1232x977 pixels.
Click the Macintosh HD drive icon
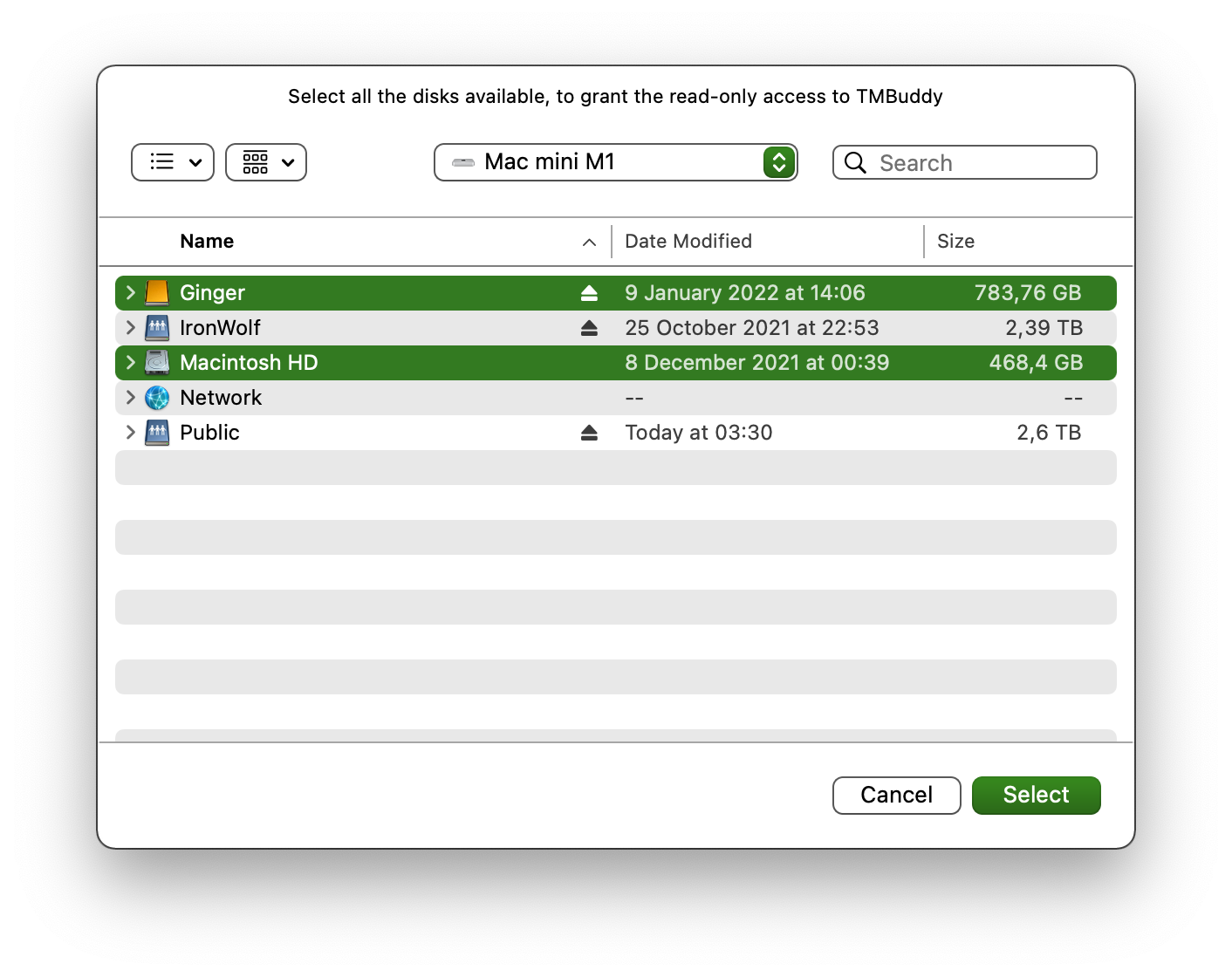tap(157, 363)
